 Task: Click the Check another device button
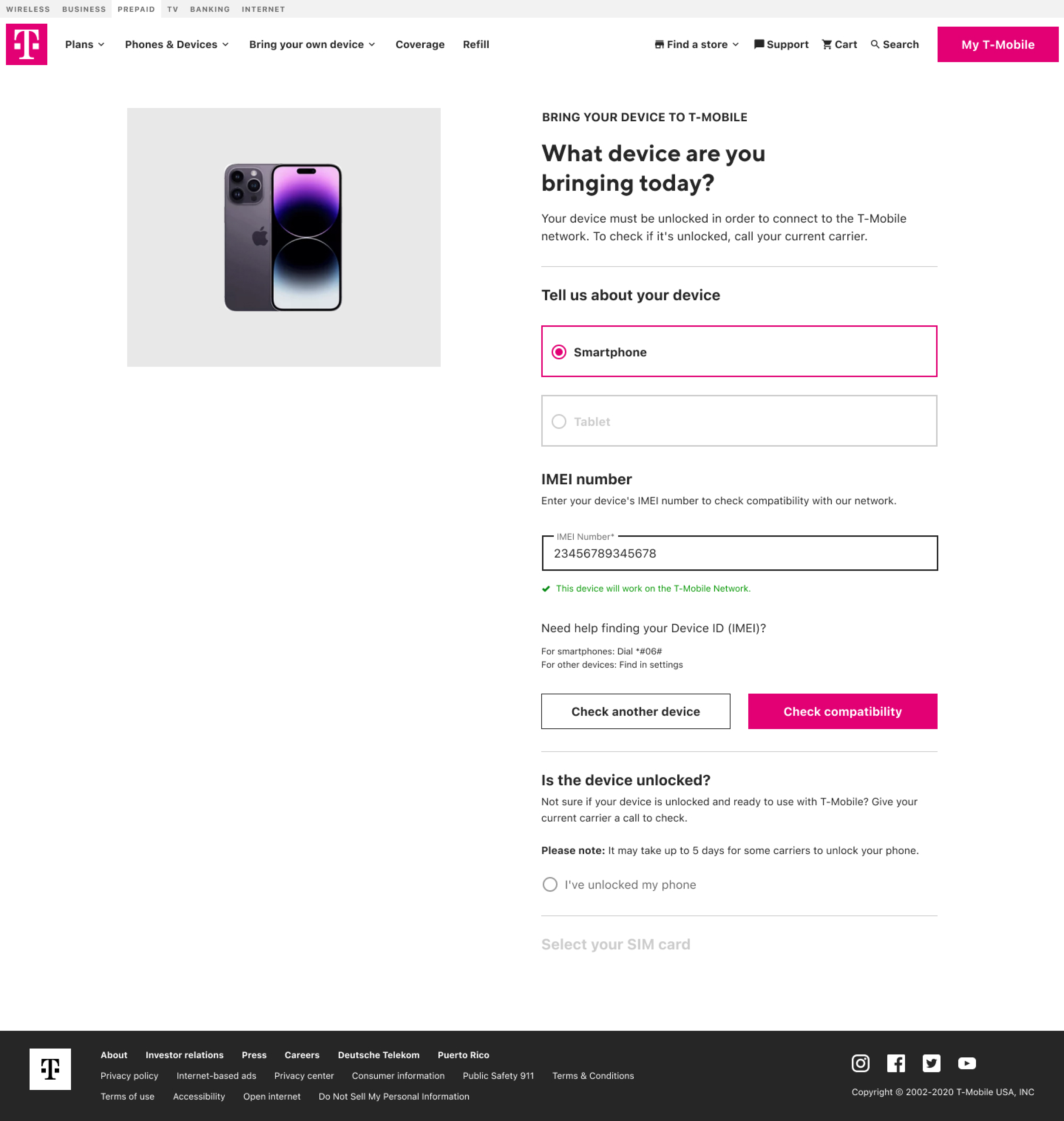click(635, 711)
